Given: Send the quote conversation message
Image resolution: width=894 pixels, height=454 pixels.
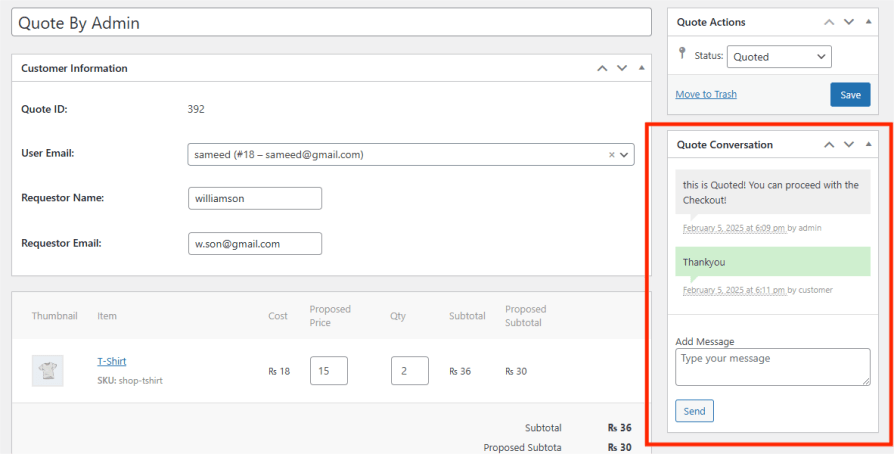Looking at the screenshot, I should point(694,411).
